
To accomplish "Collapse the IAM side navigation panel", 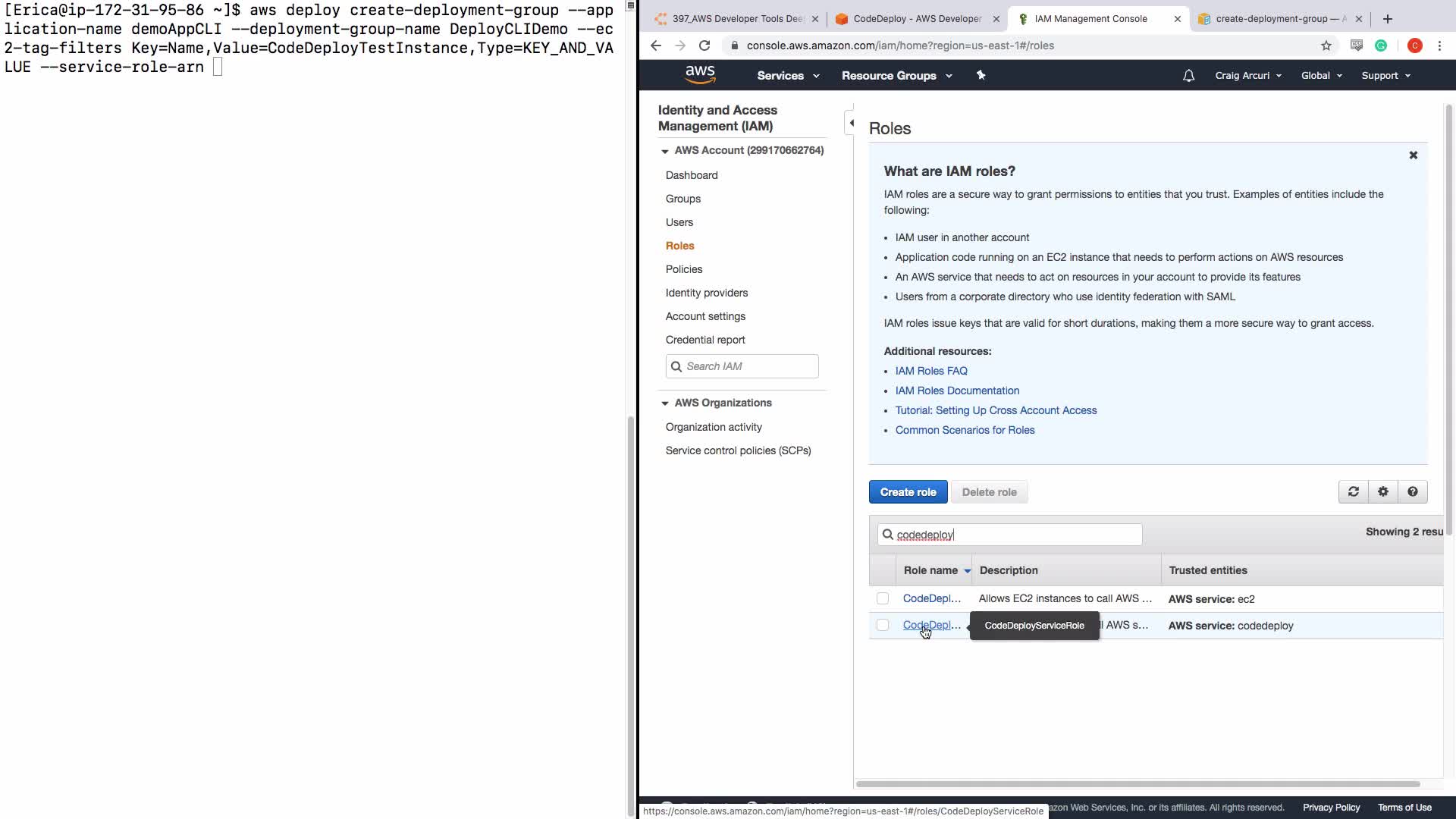I will click(x=852, y=123).
